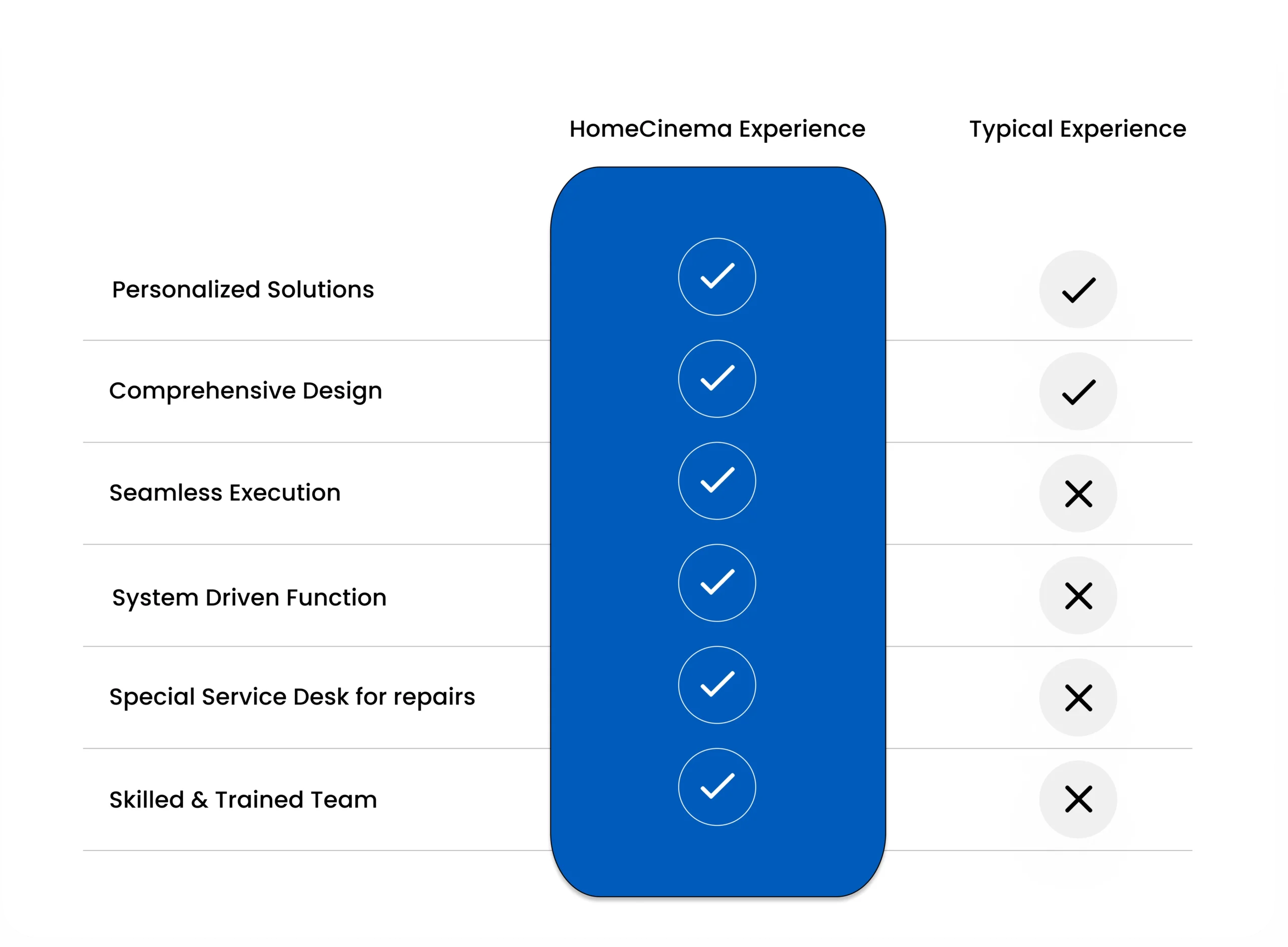
Task: Select the Typical Experience column heading
Action: (1078, 130)
